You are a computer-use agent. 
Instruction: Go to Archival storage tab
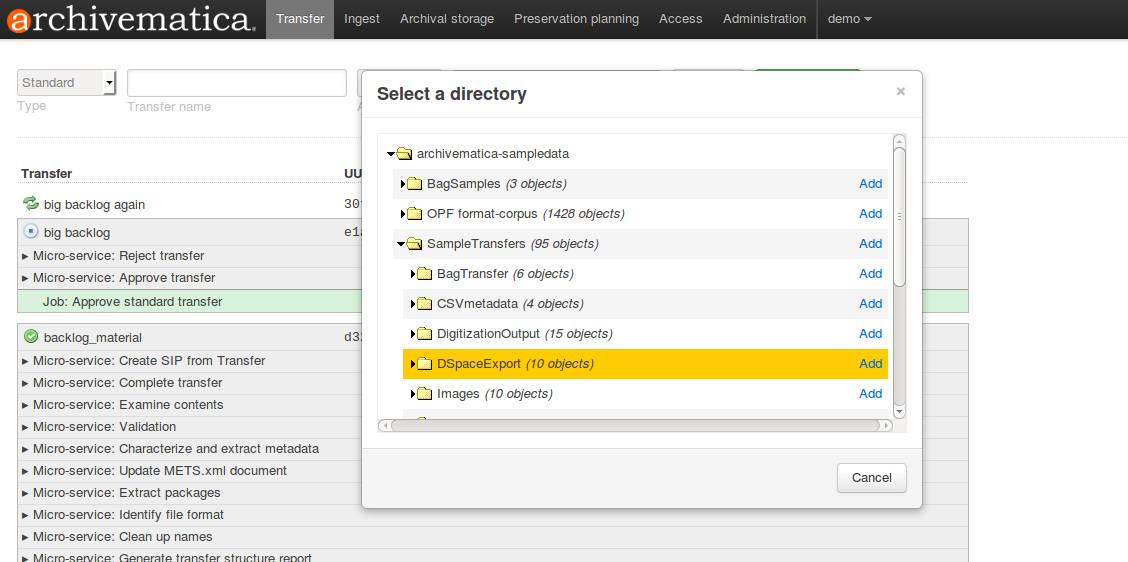tap(447, 19)
